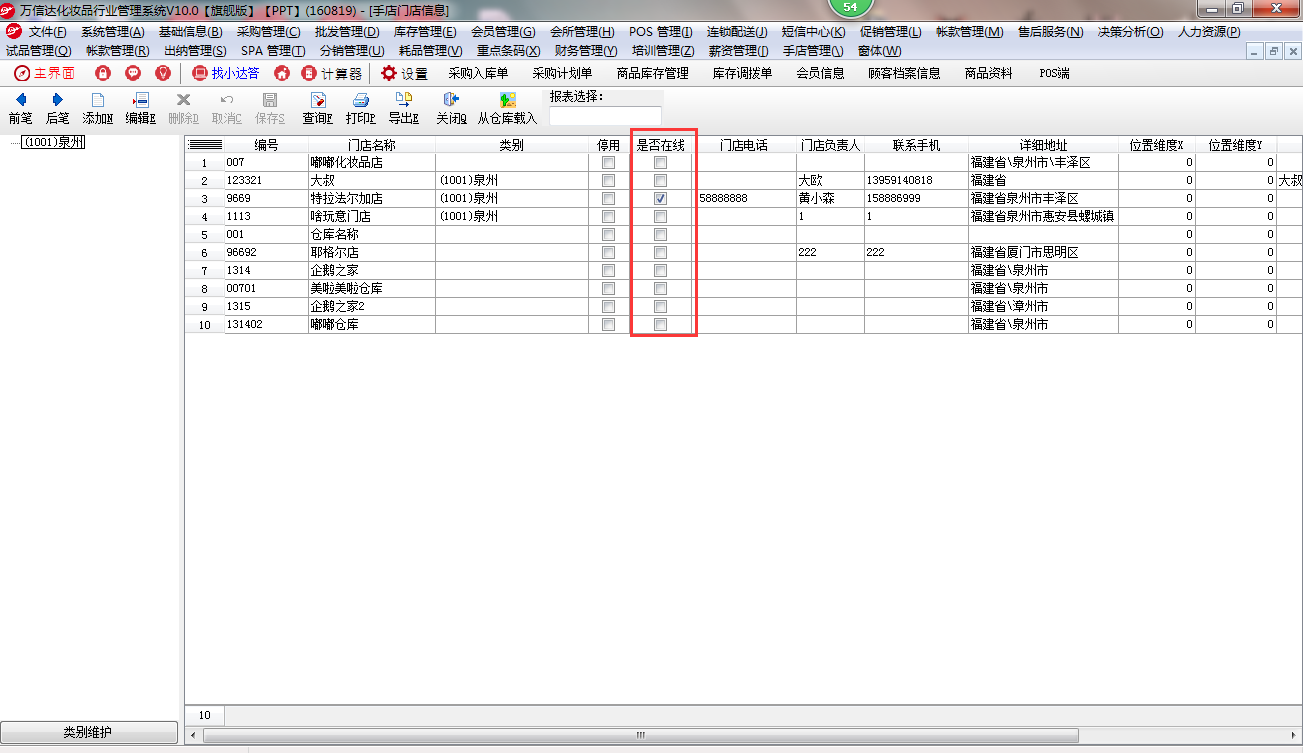The height and width of the screenshot is (753, 1303).
Task: Check 停用 for 啥玩意门店
Action: [608, 217]
